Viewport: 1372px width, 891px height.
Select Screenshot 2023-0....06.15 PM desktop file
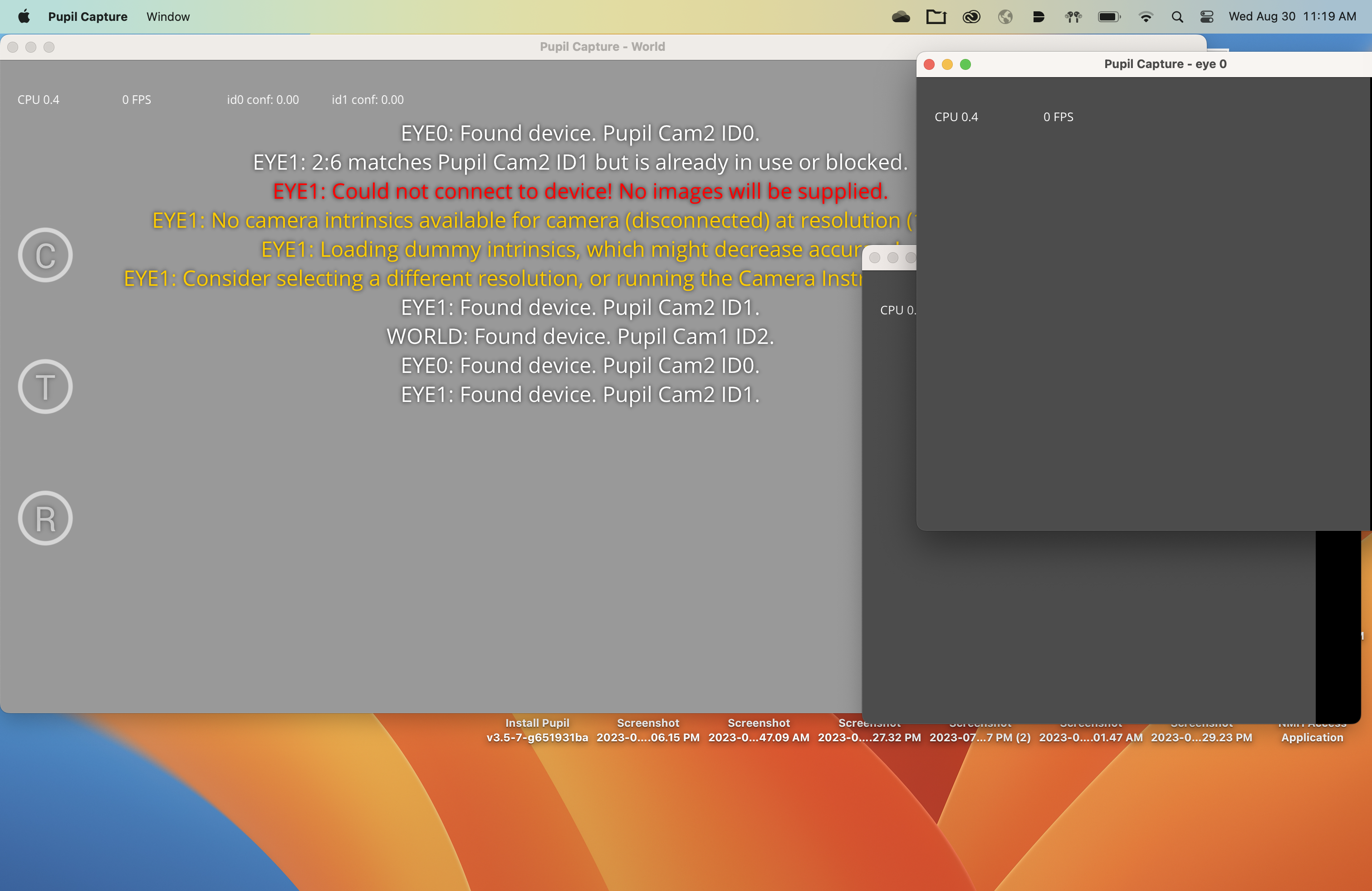(648, 730)
